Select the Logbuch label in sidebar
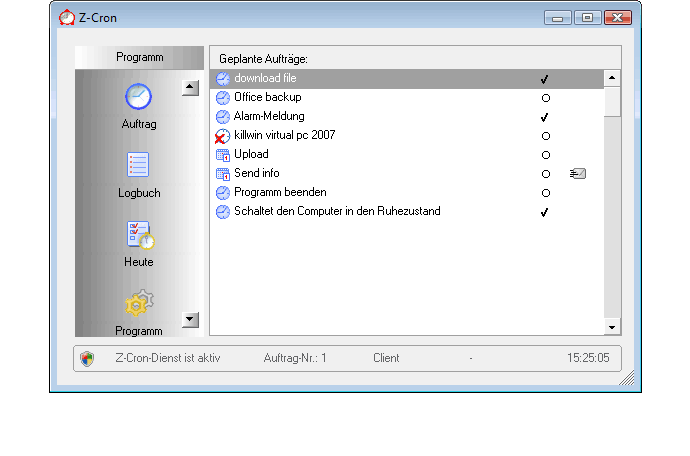This screenshot has height=456, width=690. [x=139, y=193]
